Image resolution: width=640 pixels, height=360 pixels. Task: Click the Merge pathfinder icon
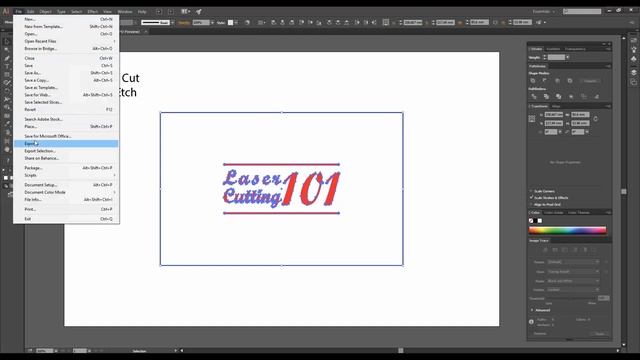pyautogui.click(x=558, y=97)
